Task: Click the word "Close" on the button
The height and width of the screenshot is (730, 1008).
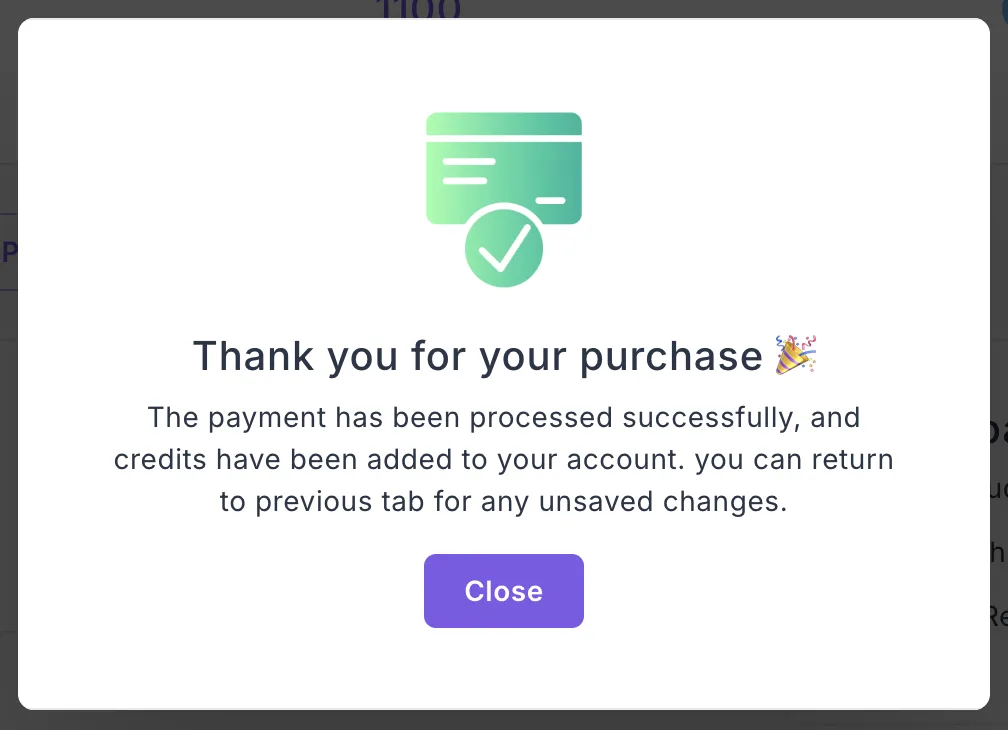Action: 503,591
